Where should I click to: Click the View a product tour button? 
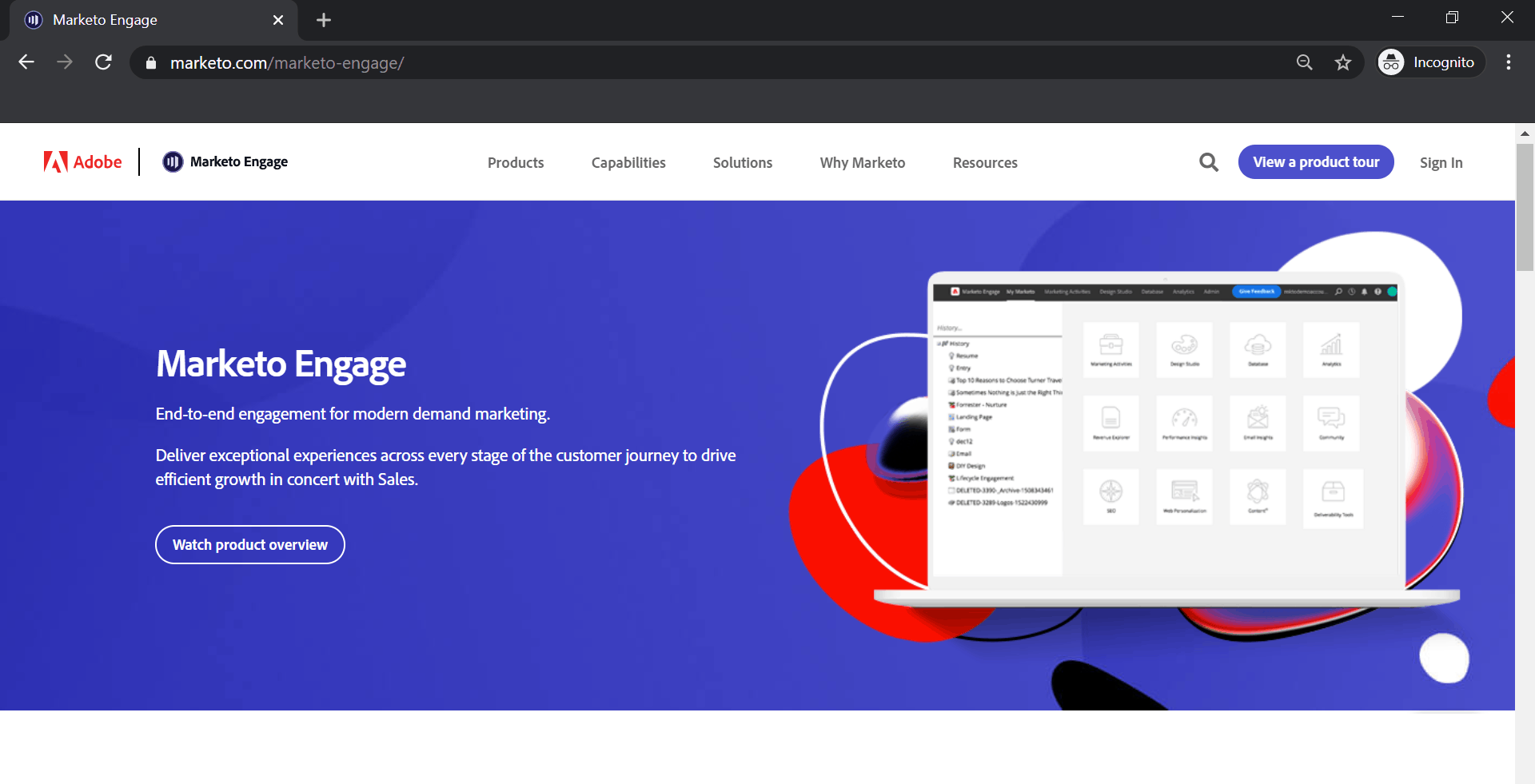pos(1315,161)
